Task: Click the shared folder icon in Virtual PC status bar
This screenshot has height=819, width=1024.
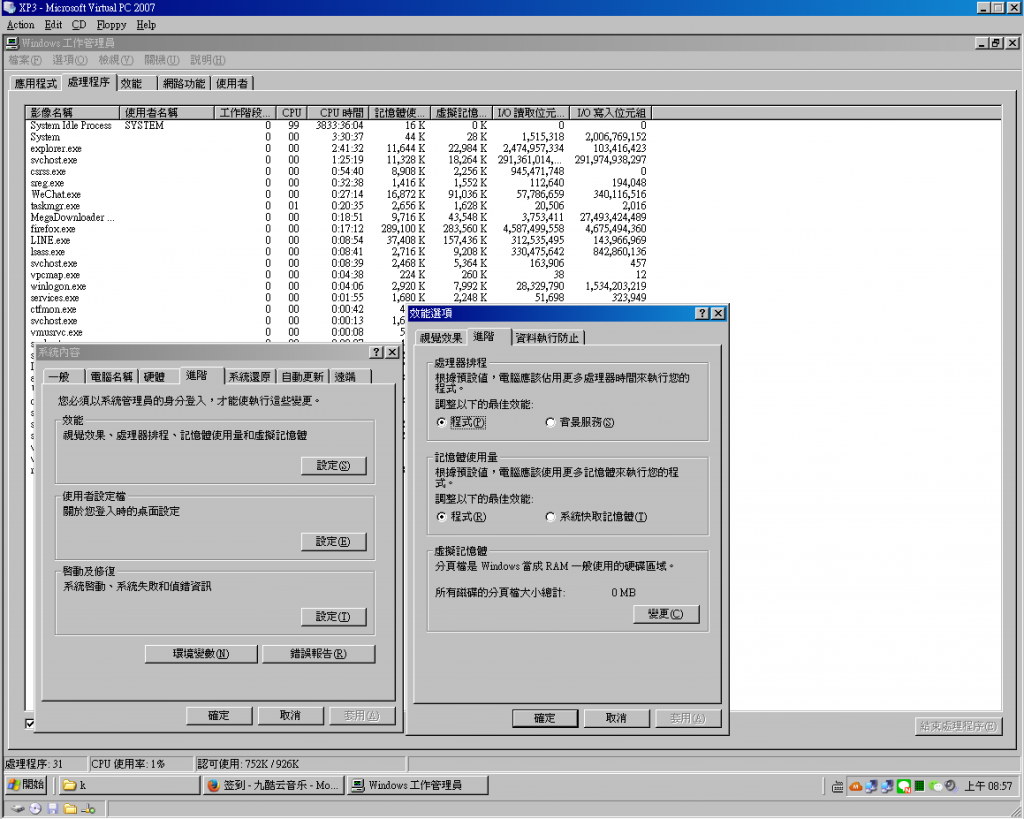Action: (71, 809)
